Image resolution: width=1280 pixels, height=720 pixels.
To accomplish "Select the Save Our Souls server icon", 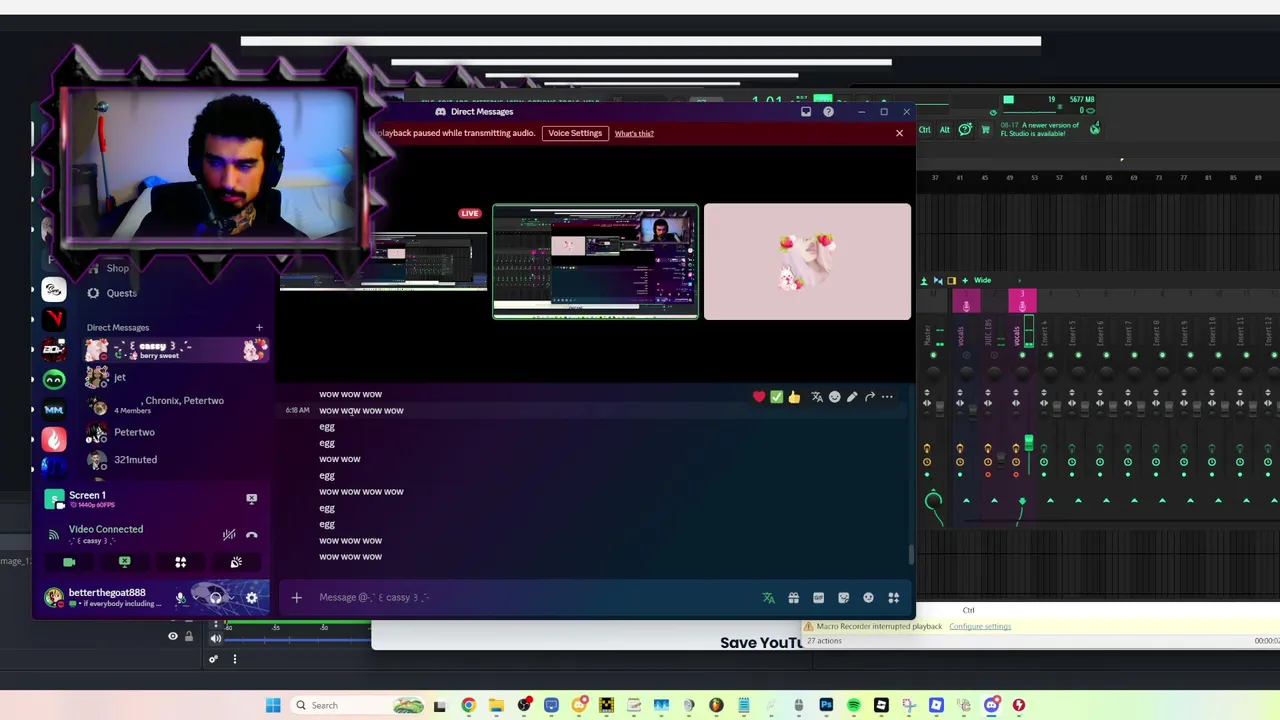I will point(54,290).
